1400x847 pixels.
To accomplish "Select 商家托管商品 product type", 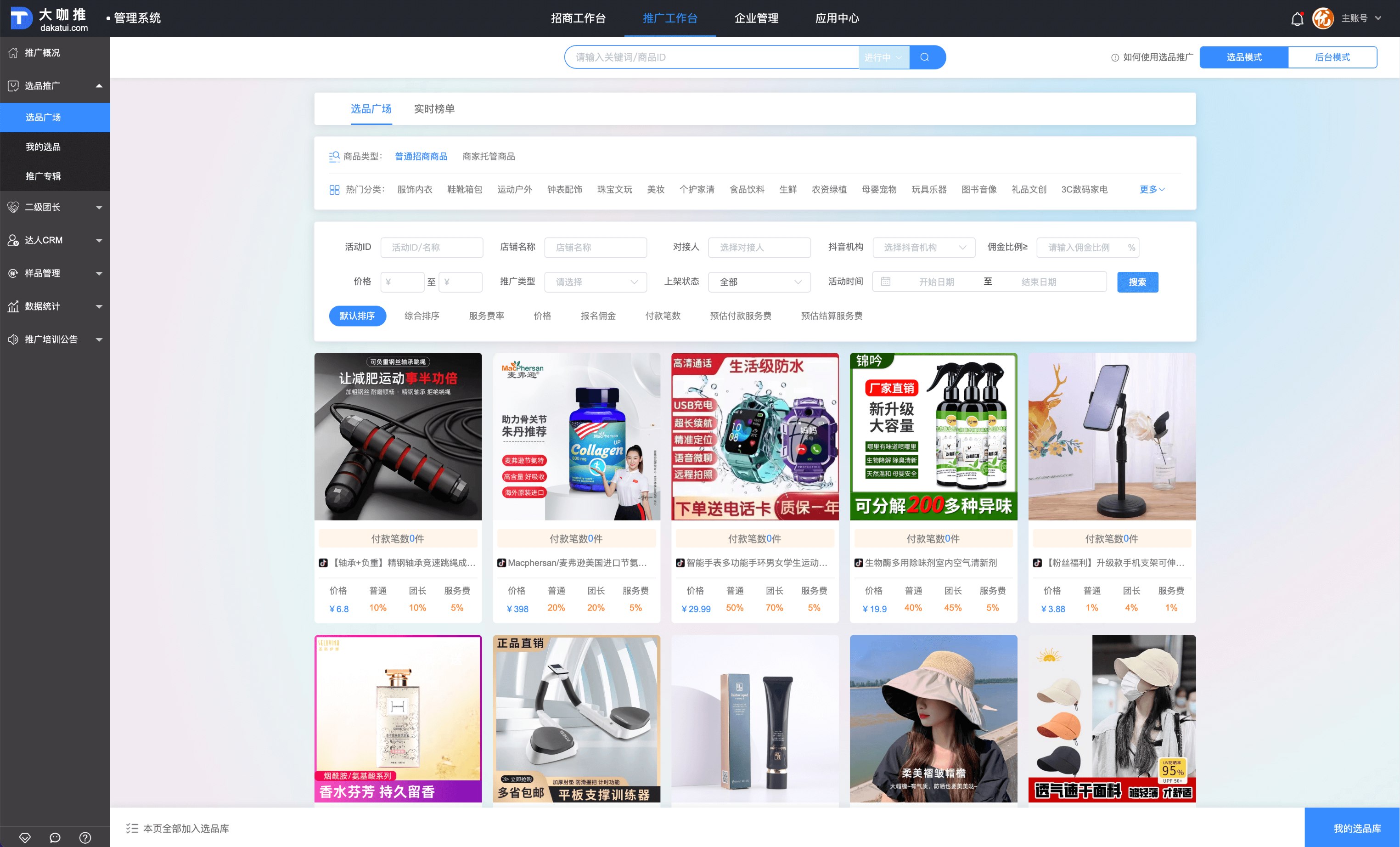I will pyautogui.click(x=488, y=156).
